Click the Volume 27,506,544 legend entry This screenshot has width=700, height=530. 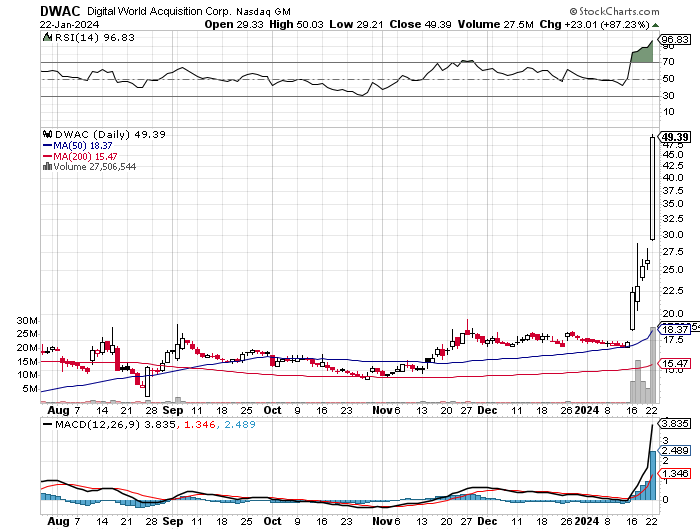click(95, 167)
